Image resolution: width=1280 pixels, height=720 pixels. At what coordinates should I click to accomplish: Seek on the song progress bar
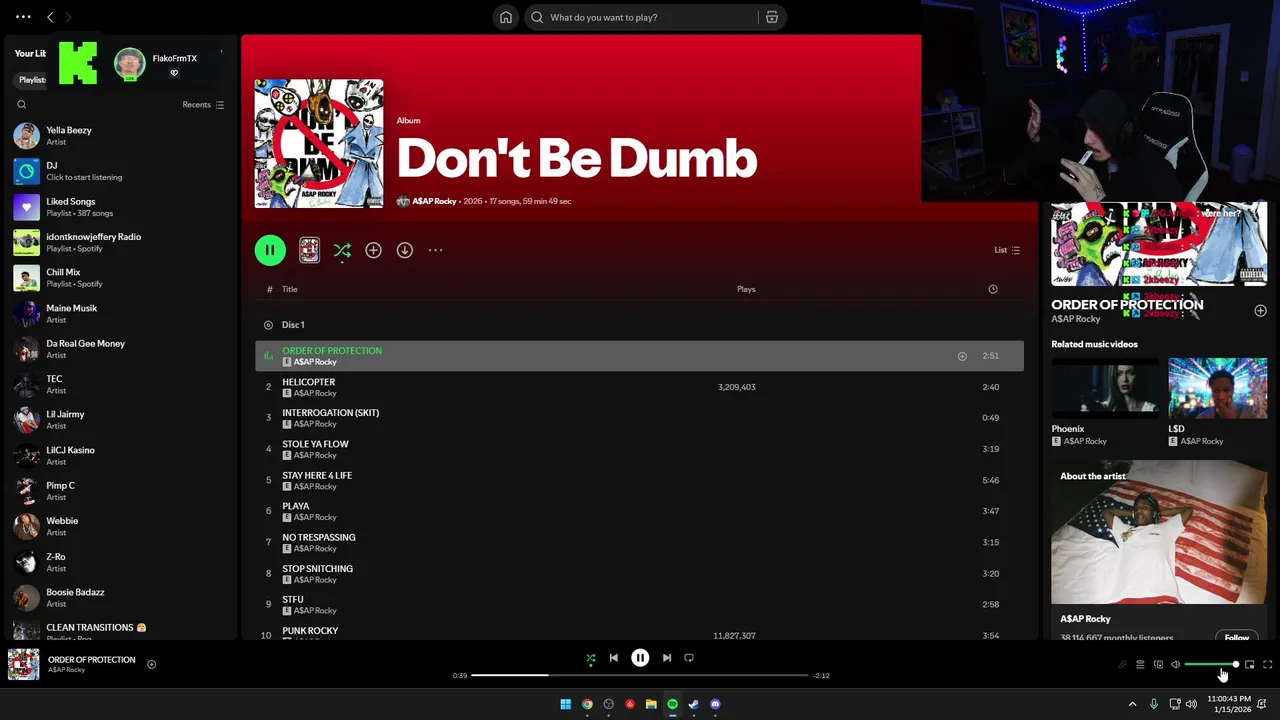pyautogui.click(x=640, y=675)
